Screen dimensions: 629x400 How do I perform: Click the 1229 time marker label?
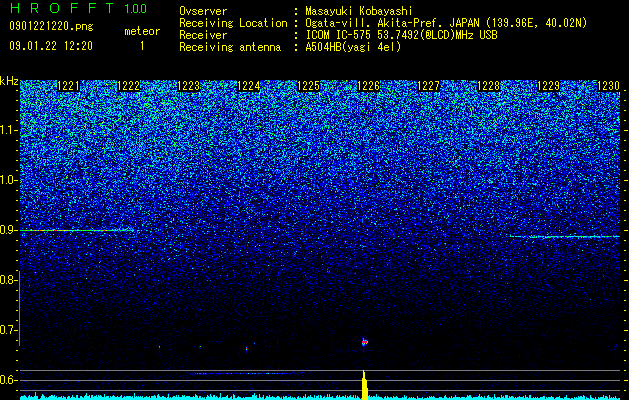point(548,86)
